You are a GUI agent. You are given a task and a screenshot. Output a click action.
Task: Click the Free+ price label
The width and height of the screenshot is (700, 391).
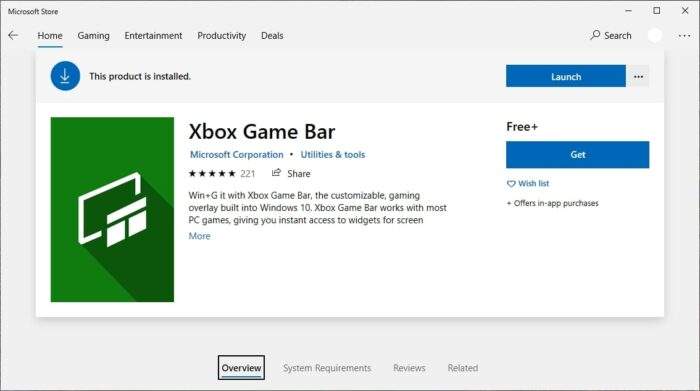(x=522, y=127)
